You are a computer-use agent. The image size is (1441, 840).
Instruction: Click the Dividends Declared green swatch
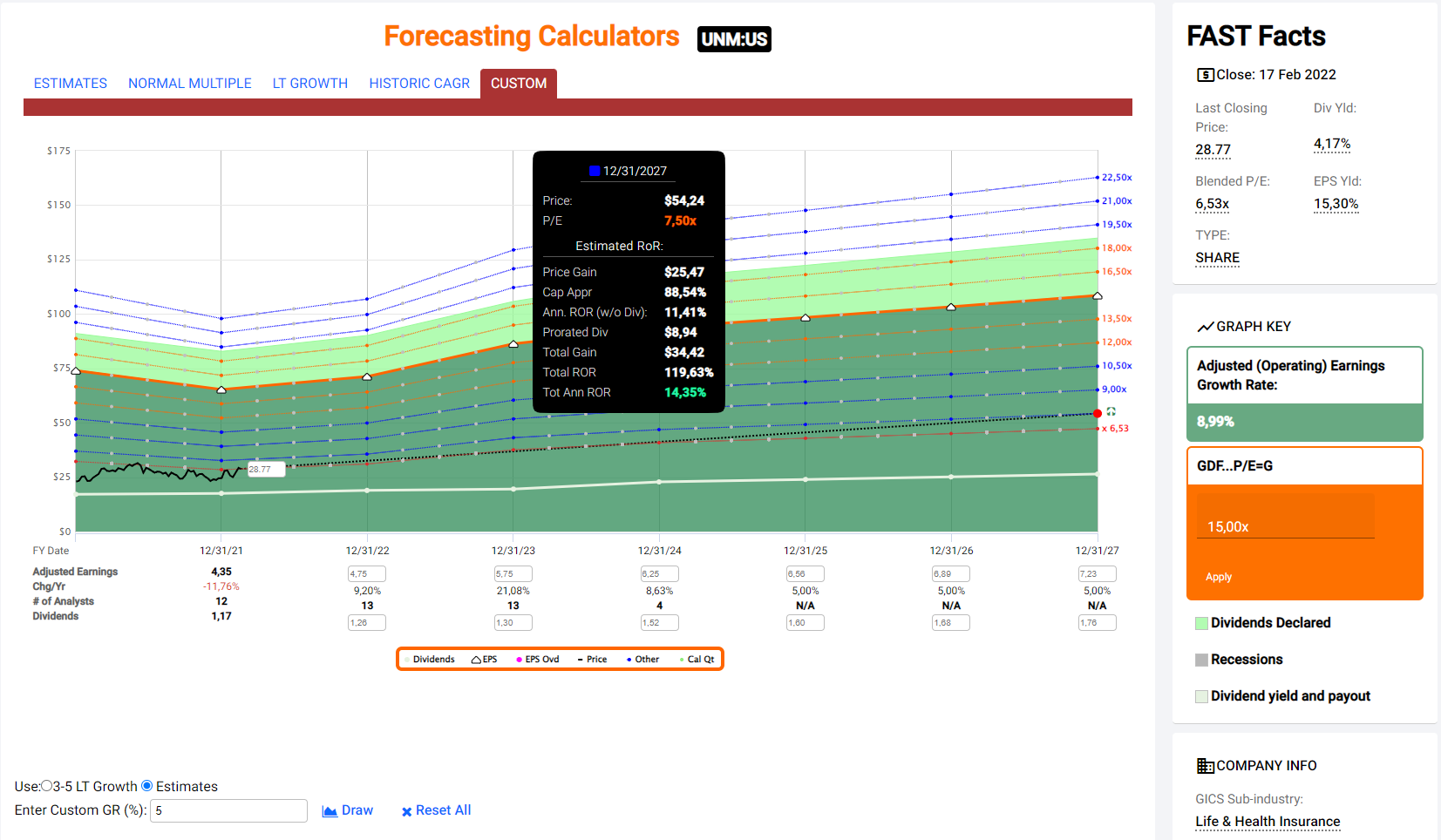[1202, 623]
